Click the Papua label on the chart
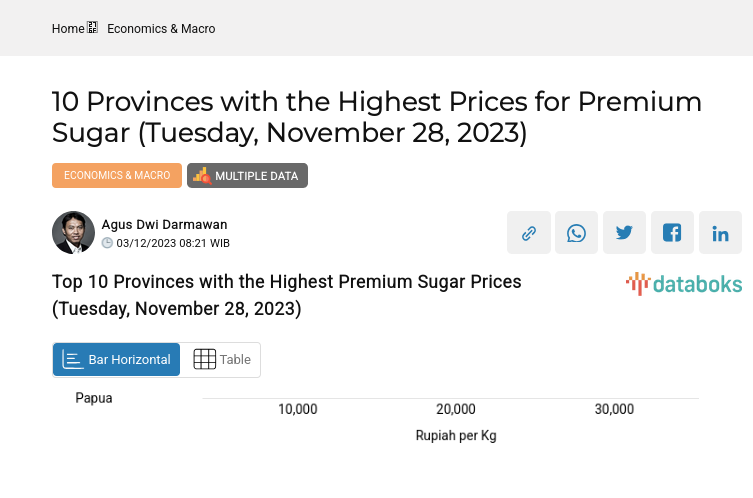 click(94, 398)
